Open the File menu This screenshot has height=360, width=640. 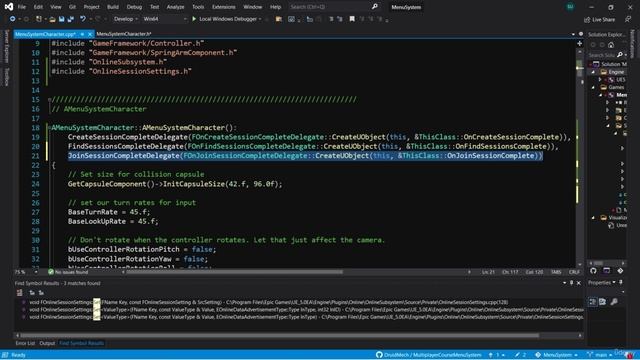click(x=22, y=7)
